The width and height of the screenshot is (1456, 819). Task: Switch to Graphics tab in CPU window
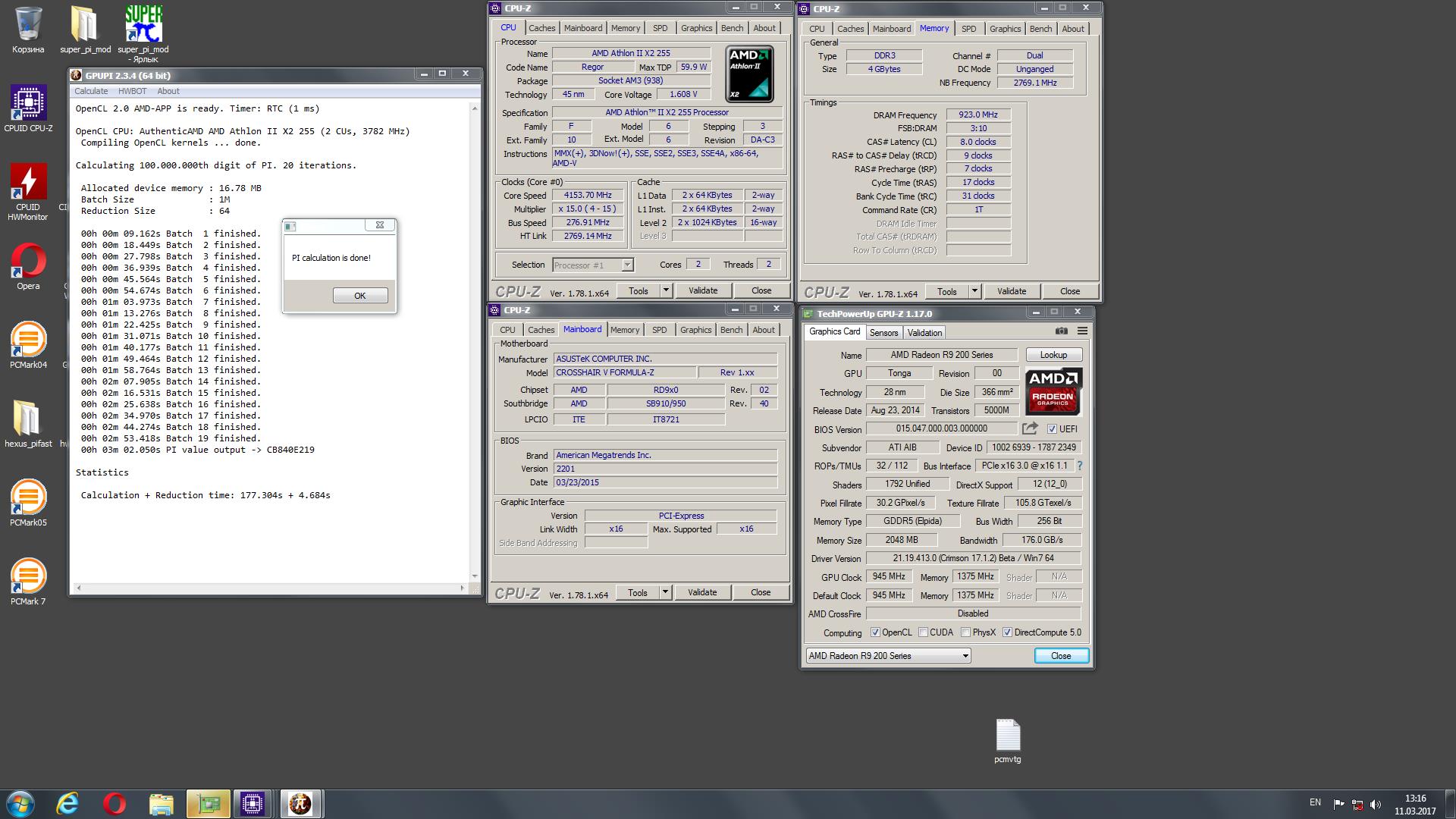[696, 28]
